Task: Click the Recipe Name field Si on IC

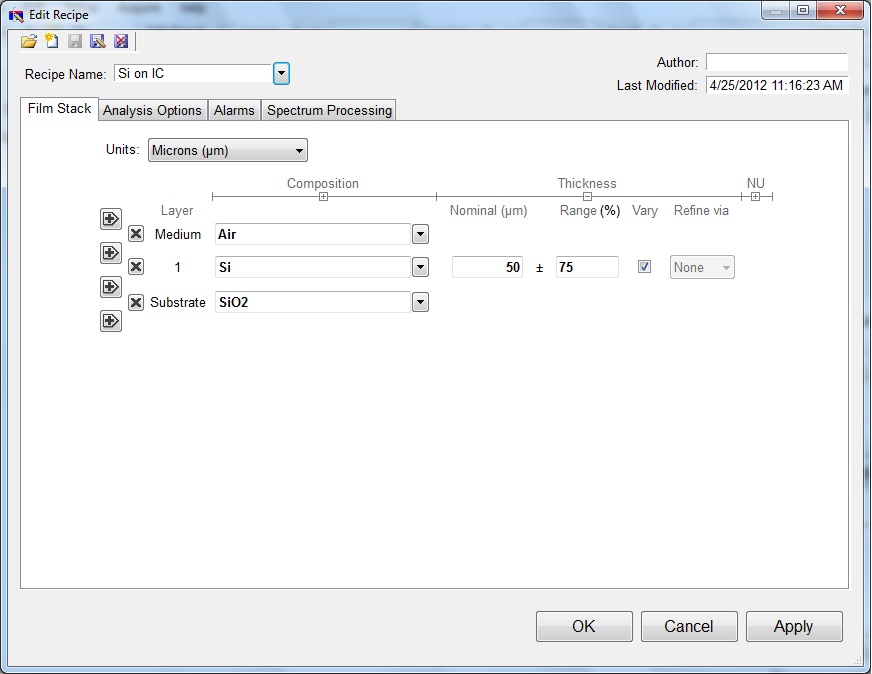Action: (x=193, y=73)
